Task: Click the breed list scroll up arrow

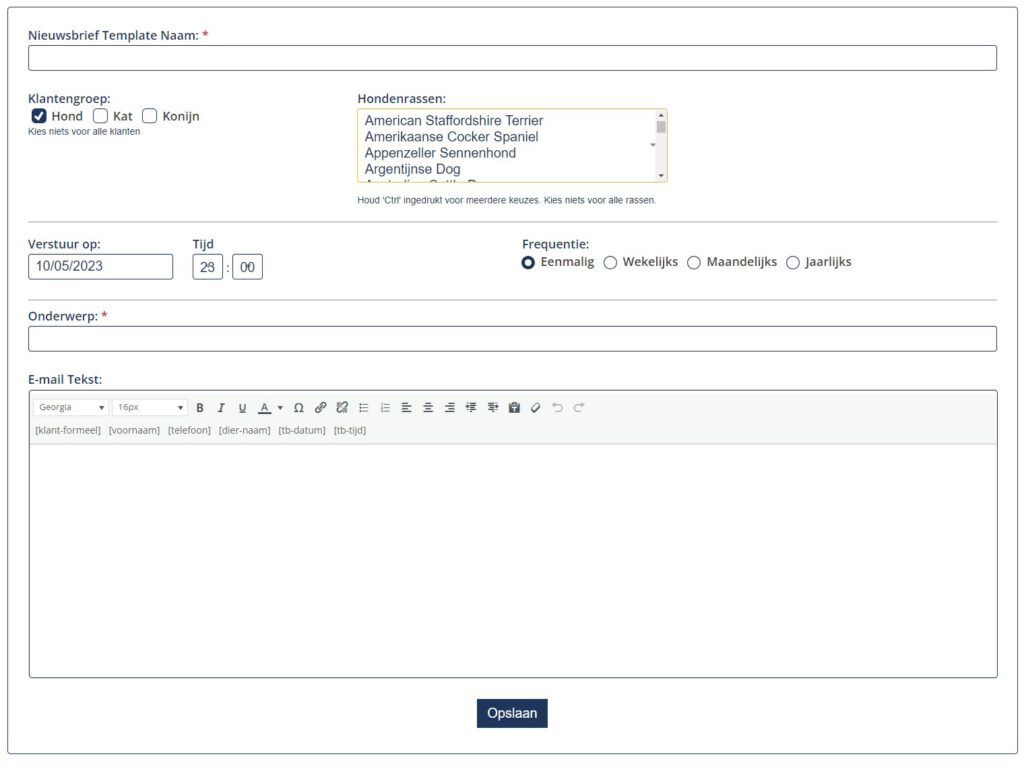Action: point(661,116)
